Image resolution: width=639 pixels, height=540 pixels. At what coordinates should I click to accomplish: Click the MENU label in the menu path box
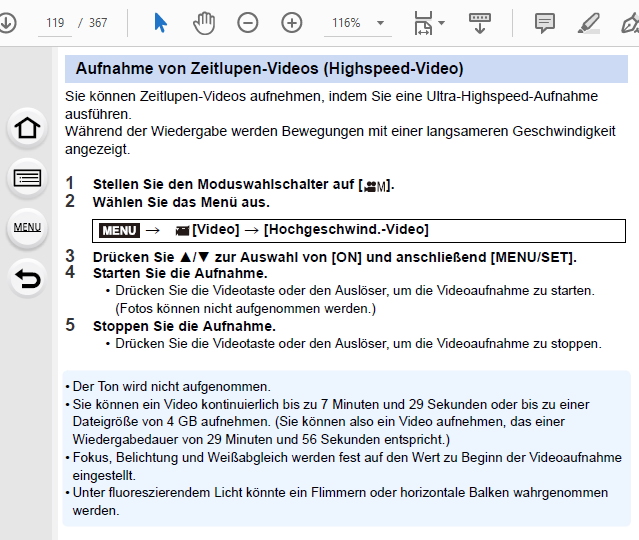tap(119, 230)
